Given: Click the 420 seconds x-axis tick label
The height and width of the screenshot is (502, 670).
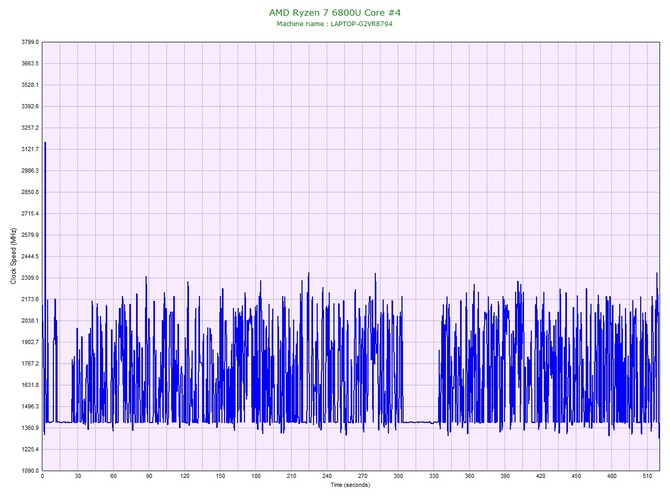Looking at the screenshot, I should point(541,476).
